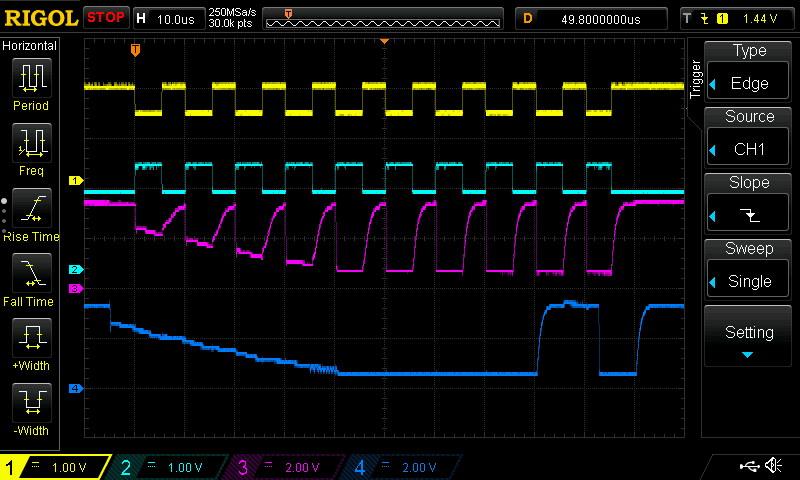
Task: Expand the trigger Setting submenu
Action: (x=748, y=337)
